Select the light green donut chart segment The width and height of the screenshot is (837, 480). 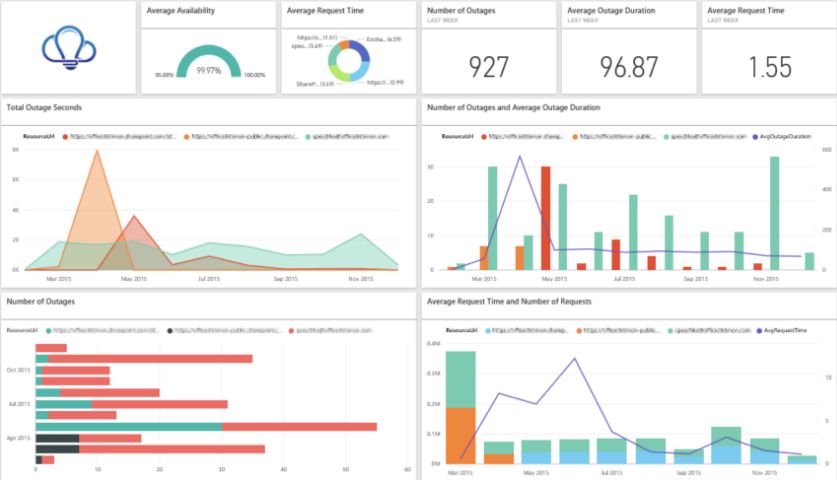coord(338,73)
